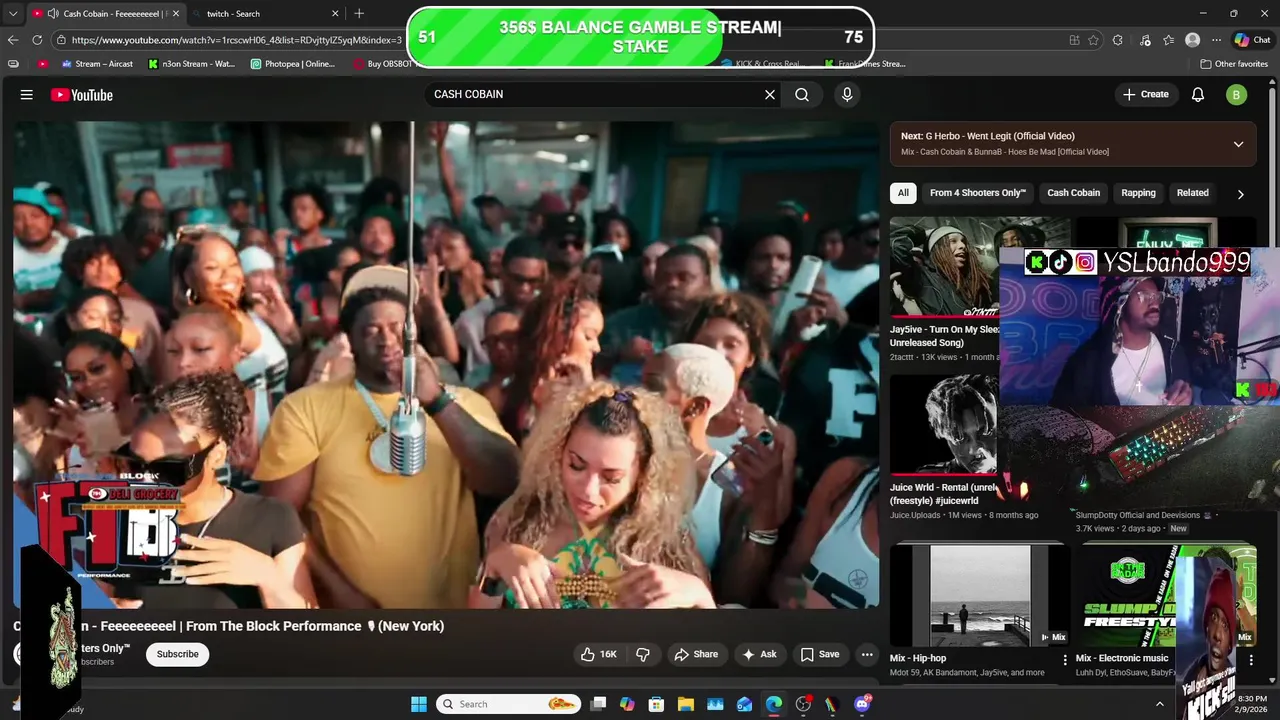Open Stream – Aircast bookmark

coord(97,64)
